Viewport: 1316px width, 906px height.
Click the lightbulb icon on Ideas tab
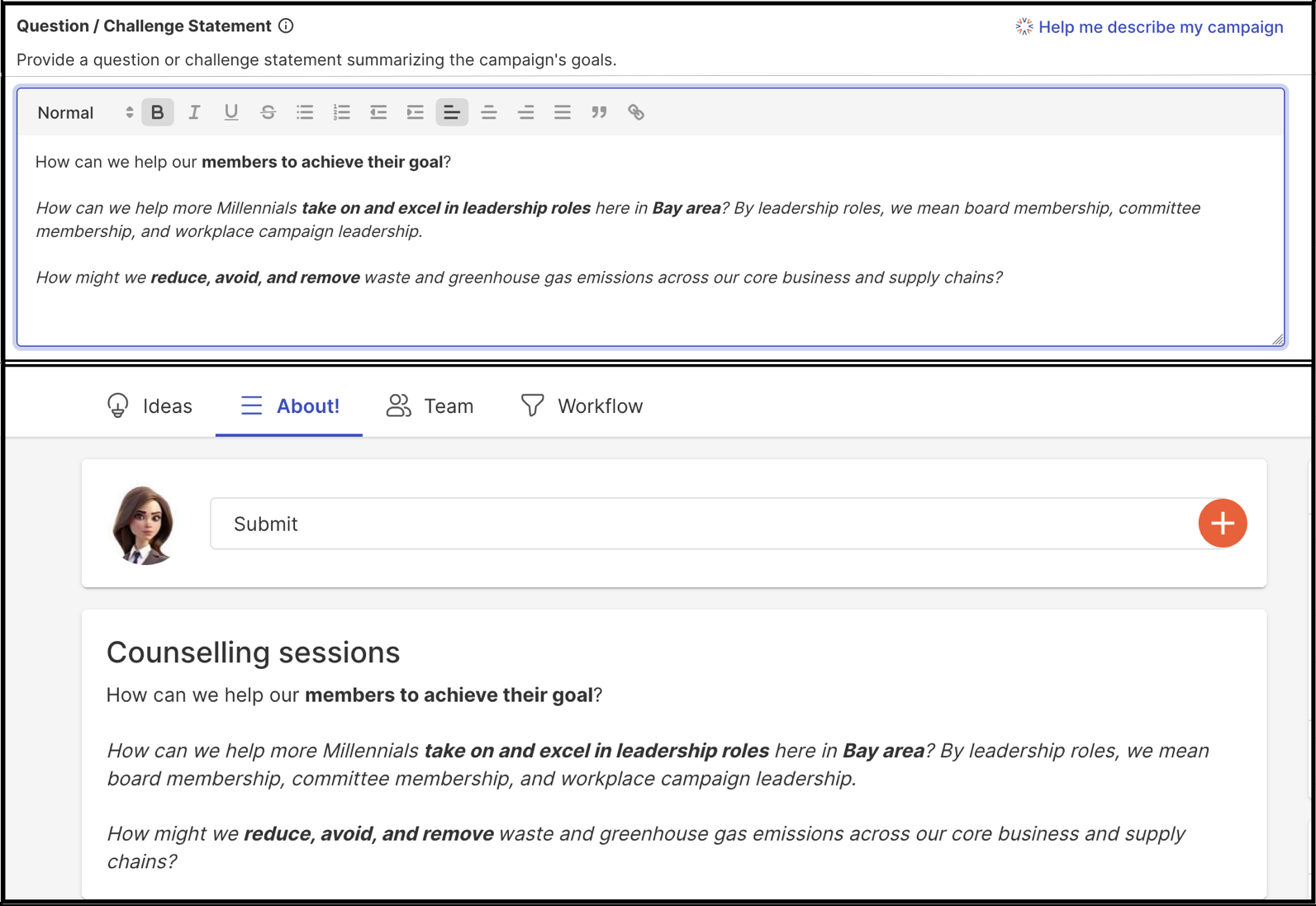click(118, 406)
